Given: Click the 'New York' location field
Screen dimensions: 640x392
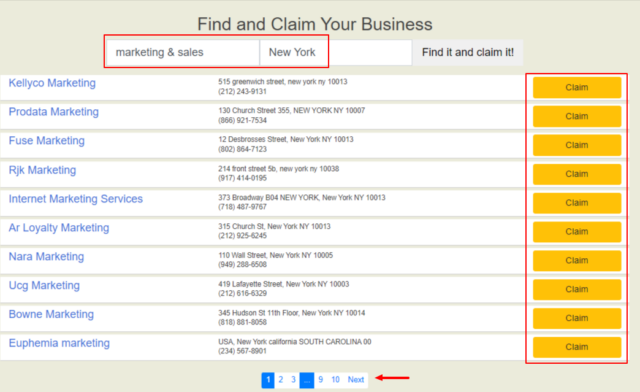Looking at the screenshot, I should [336, 52].
